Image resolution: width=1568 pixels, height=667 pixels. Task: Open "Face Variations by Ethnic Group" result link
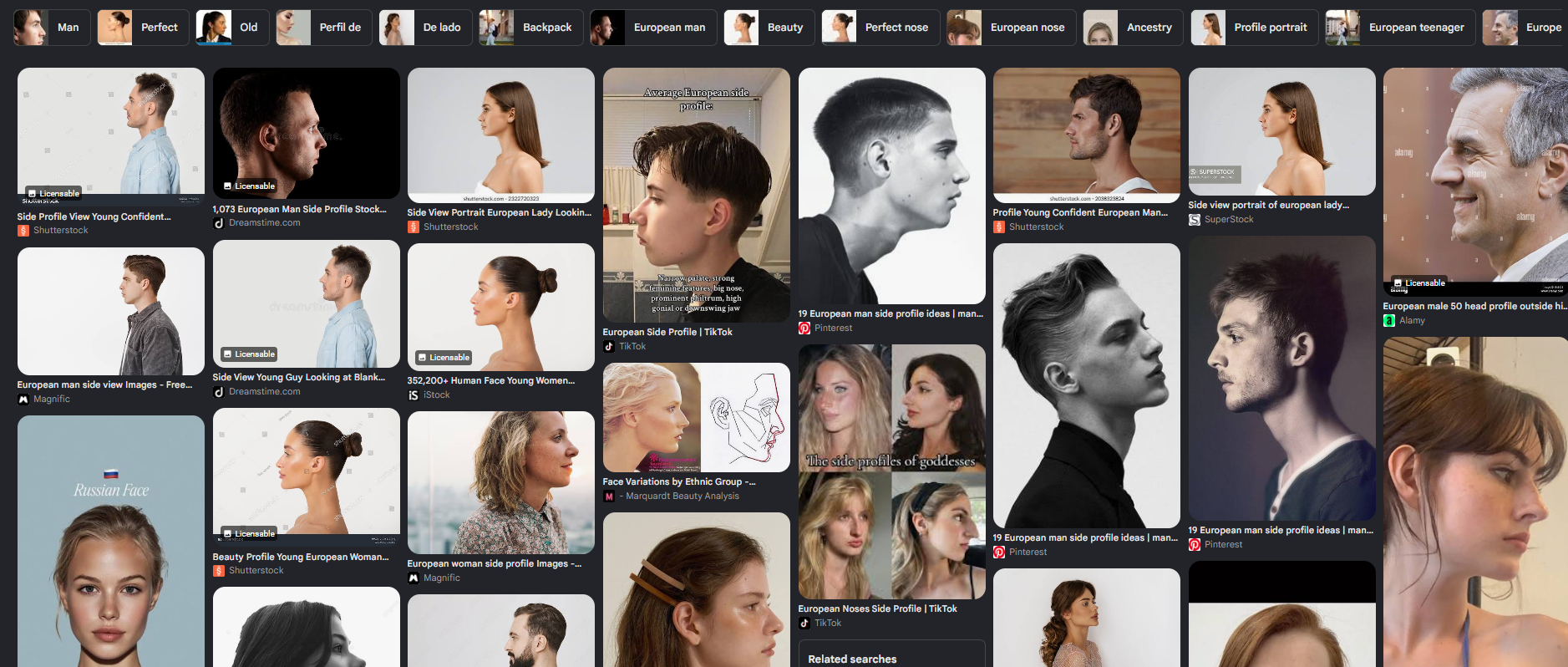tap(678, 482)
